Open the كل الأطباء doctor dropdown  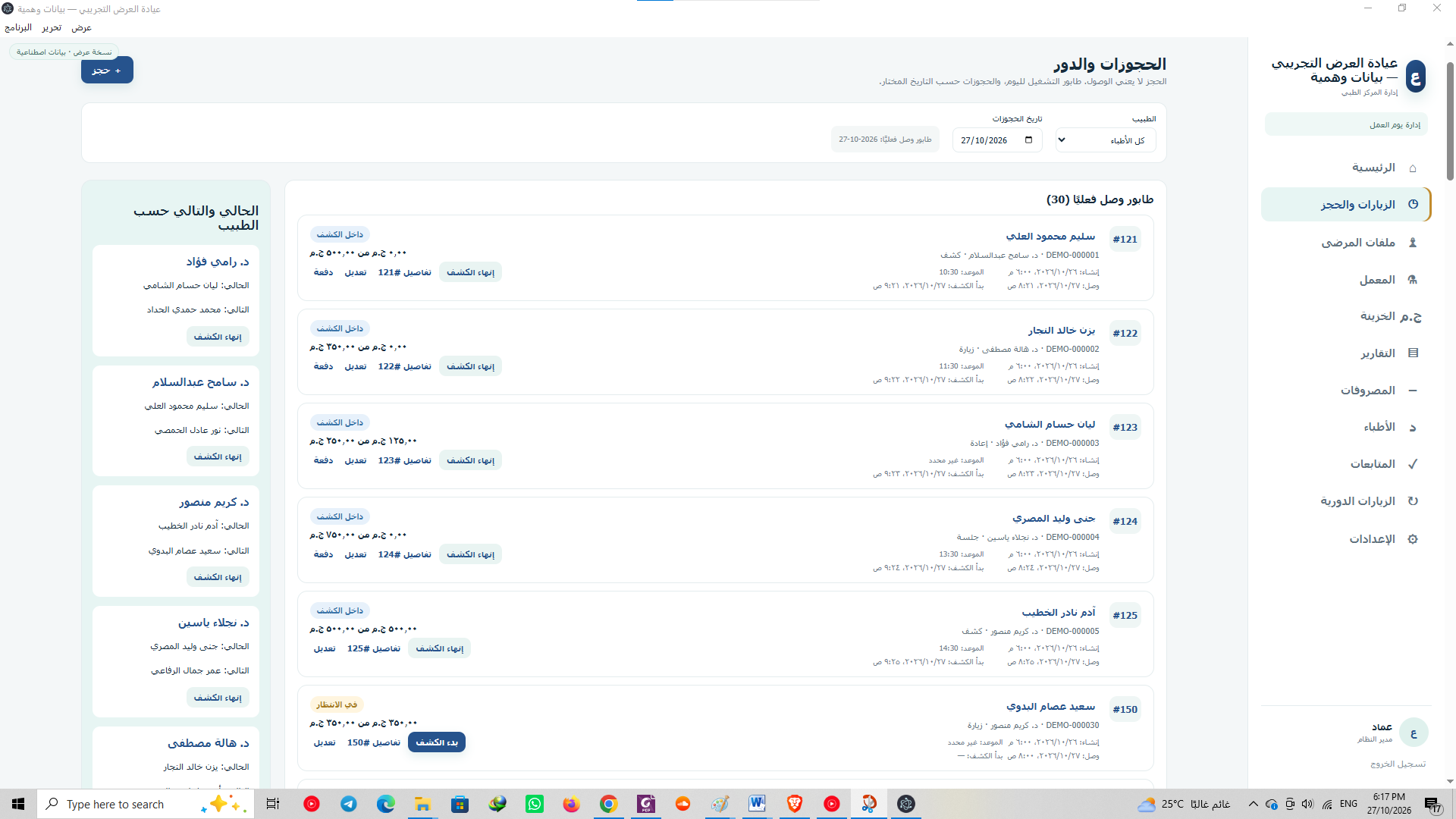pos(1106,140)
